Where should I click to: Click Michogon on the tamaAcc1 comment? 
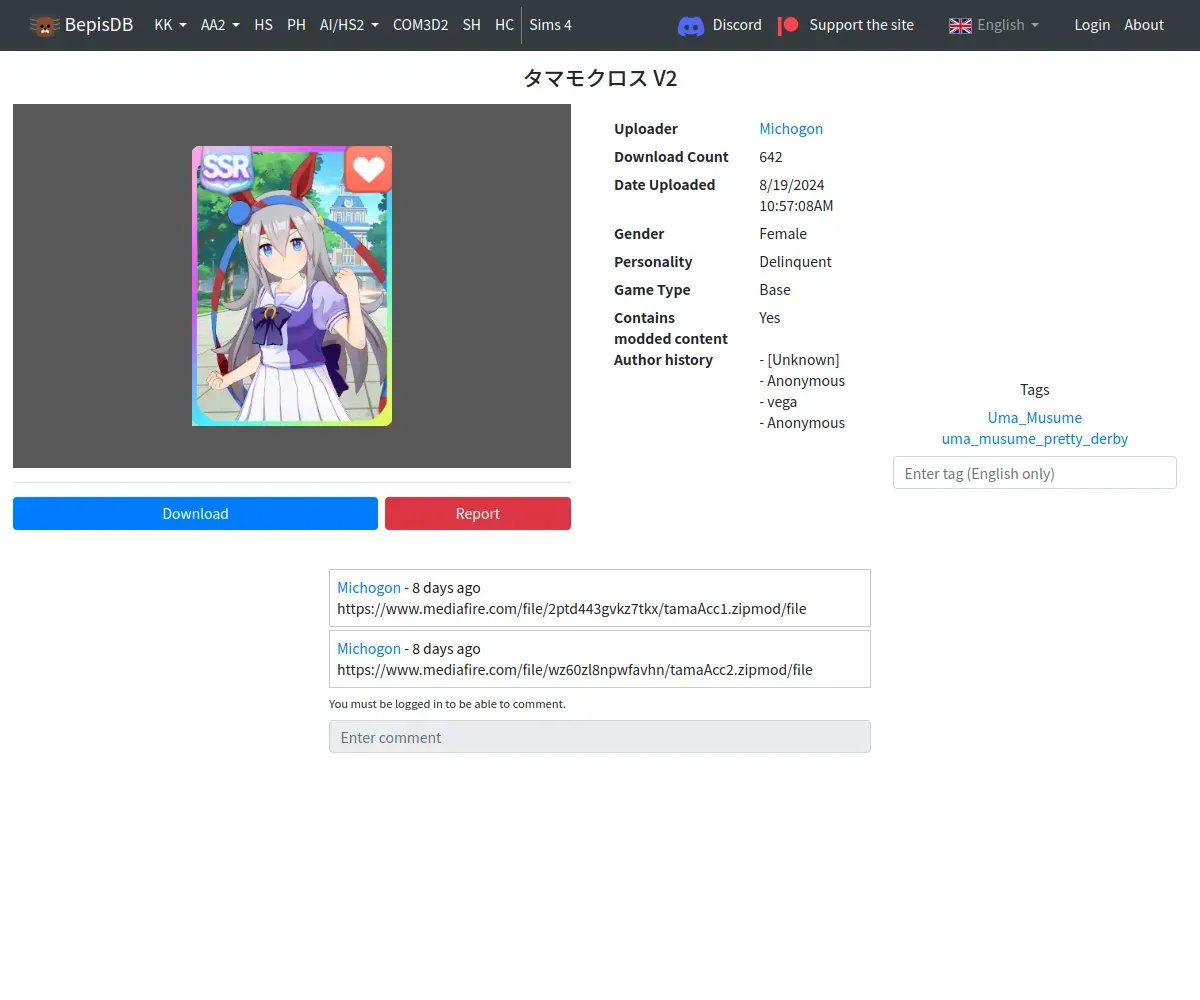pyautogui.click(x=369, y=587)
